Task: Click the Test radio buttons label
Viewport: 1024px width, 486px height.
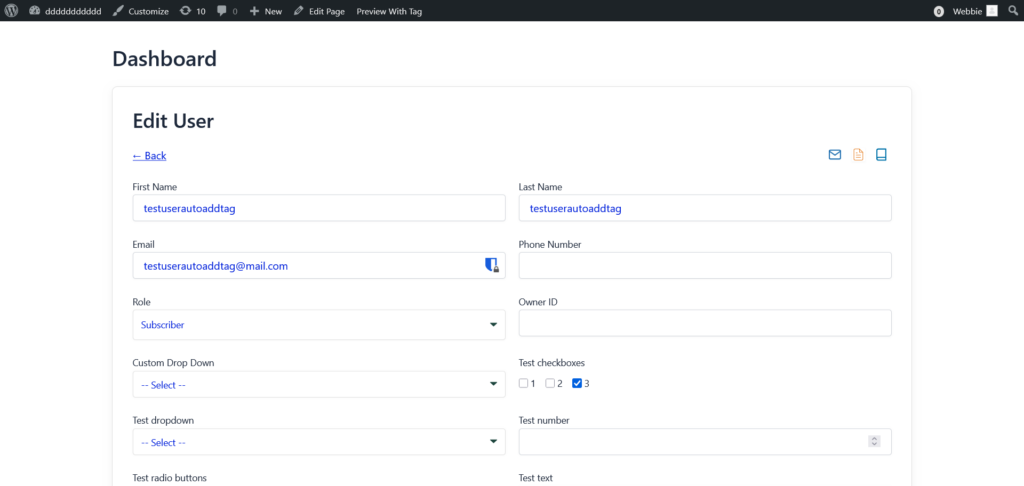Action: [170, 478]
